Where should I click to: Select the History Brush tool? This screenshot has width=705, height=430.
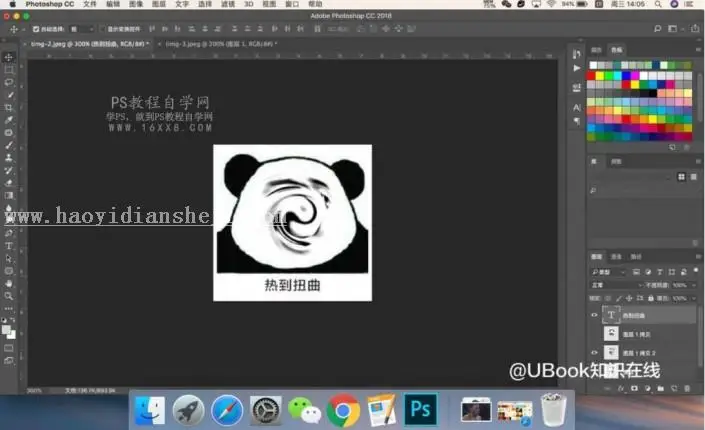(x=9, y=170)
